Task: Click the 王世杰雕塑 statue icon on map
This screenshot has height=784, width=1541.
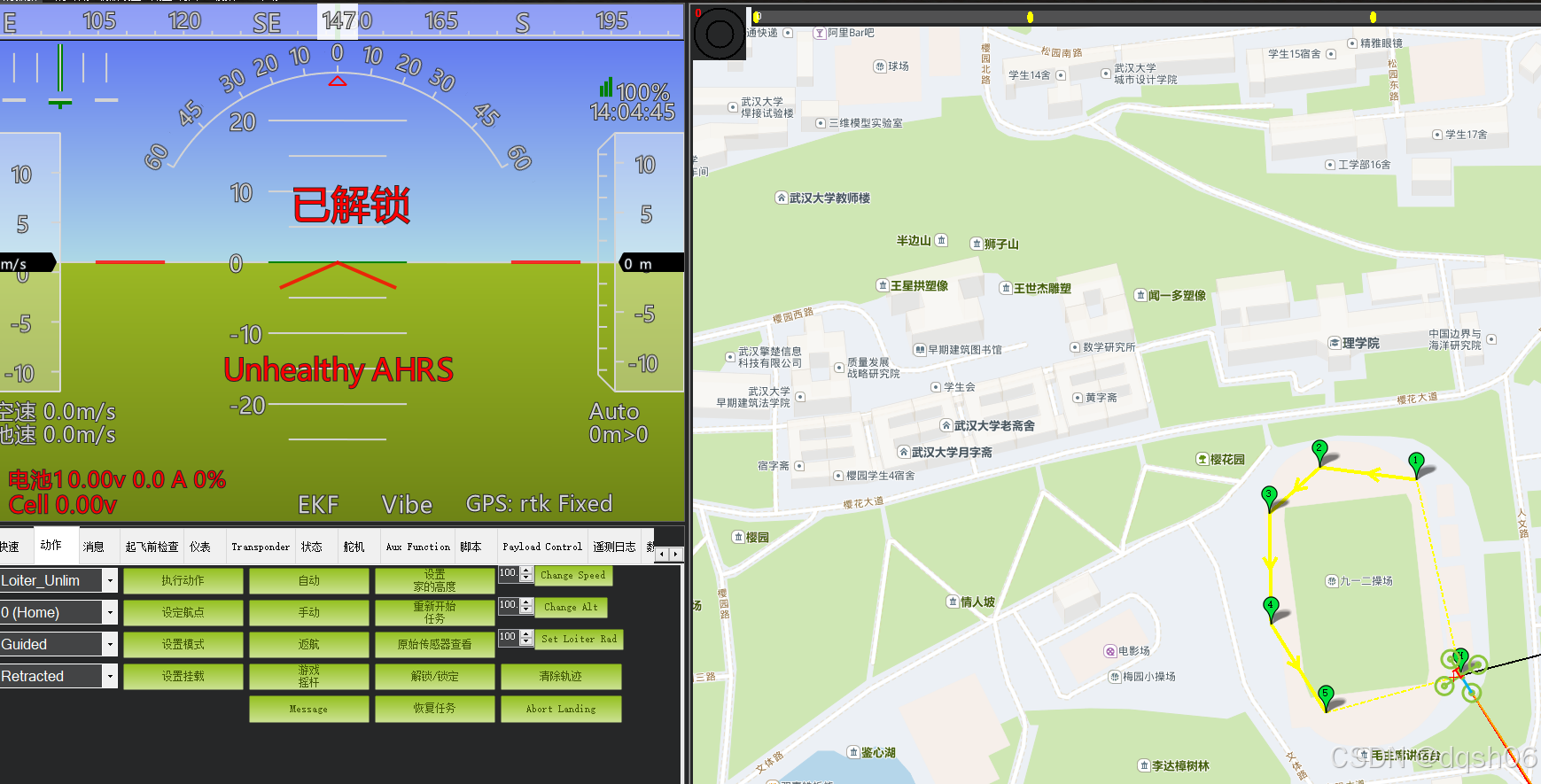Action: pyautogui.click(x=1006, y=288)
